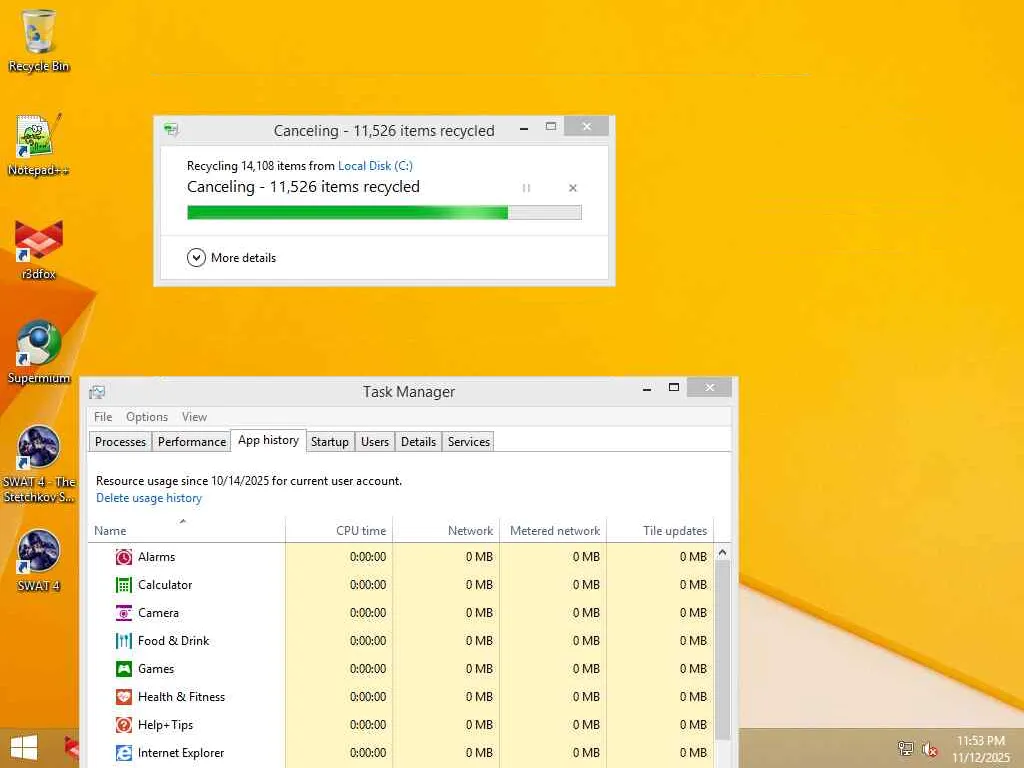This screenshot has width=1024, height=768.
Task: Click the taskbar clock showing 11:53 PM
Action: [980, 741]
